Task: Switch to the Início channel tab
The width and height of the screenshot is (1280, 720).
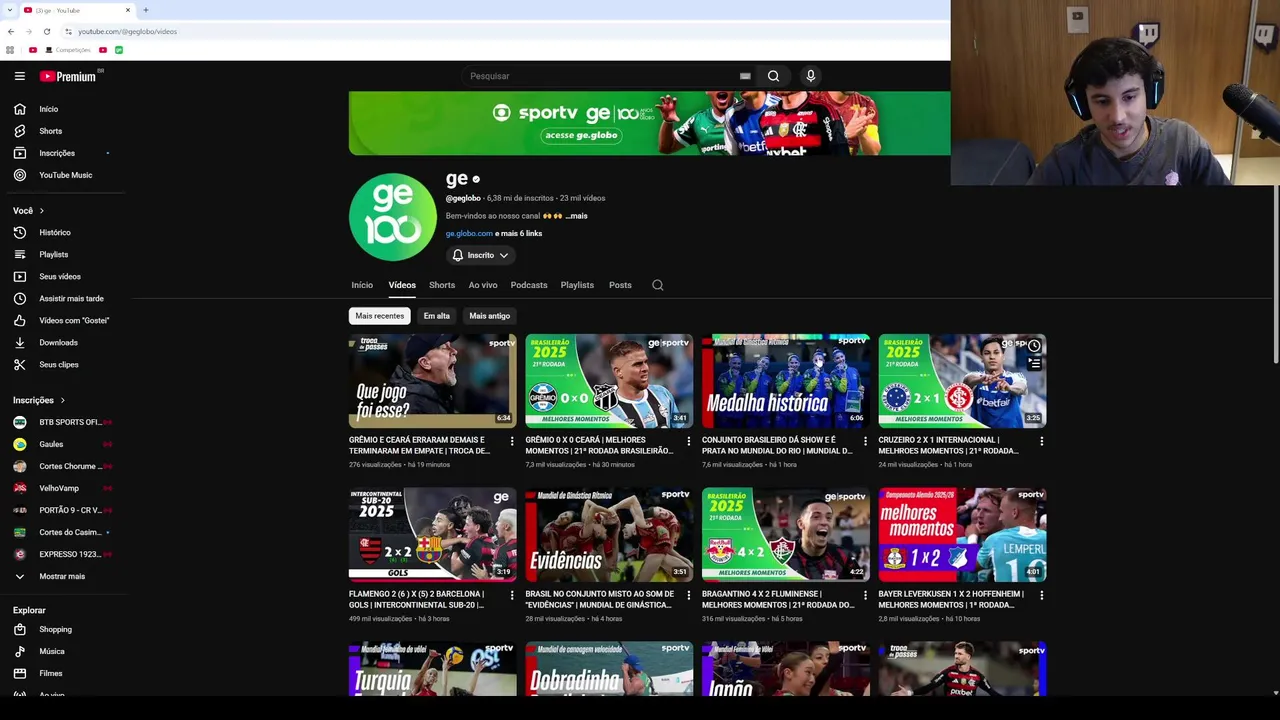Action: coord(362,285)
